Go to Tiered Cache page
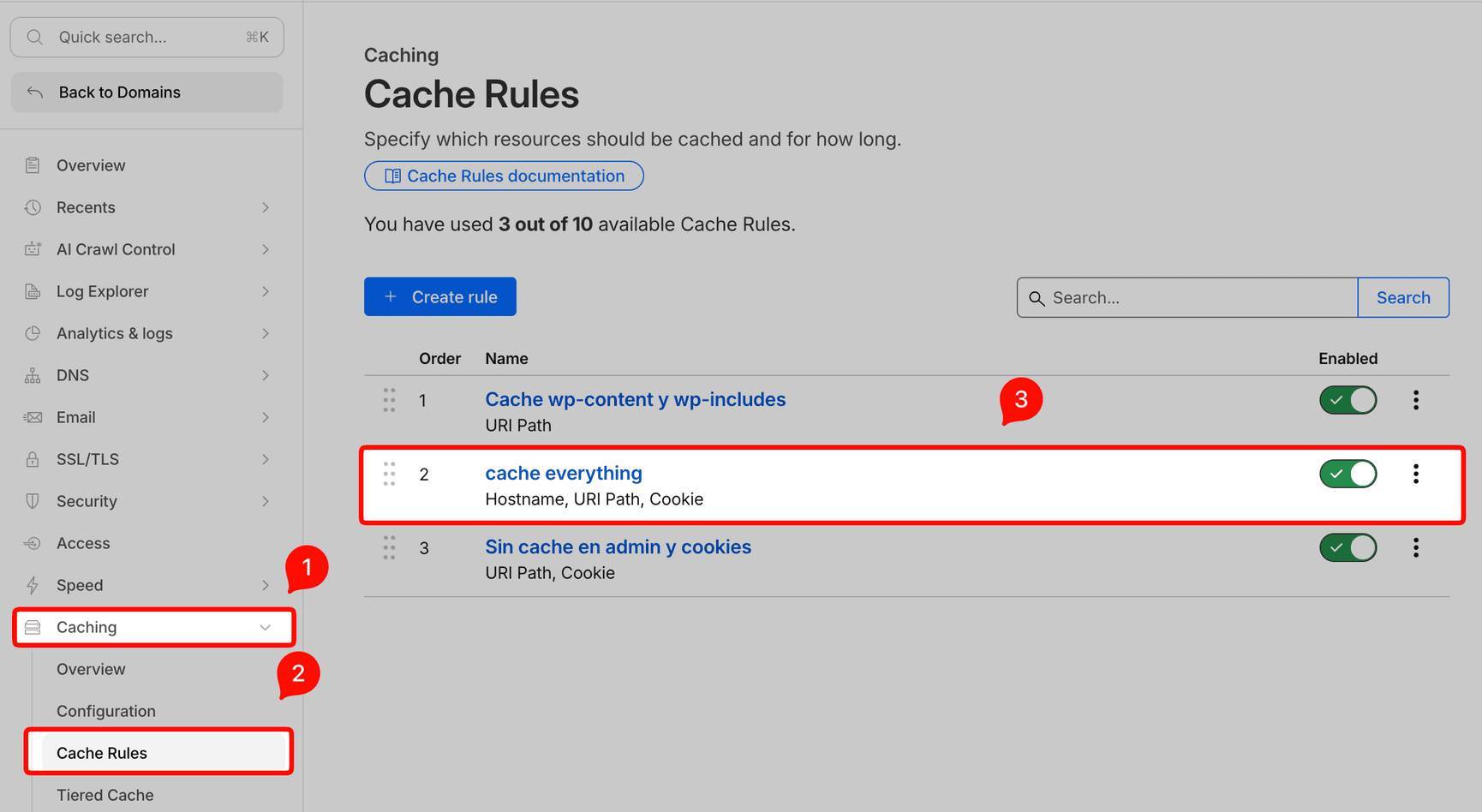Image resolution: width=1482 pixels, height=812 pixels. pos(105,795)
